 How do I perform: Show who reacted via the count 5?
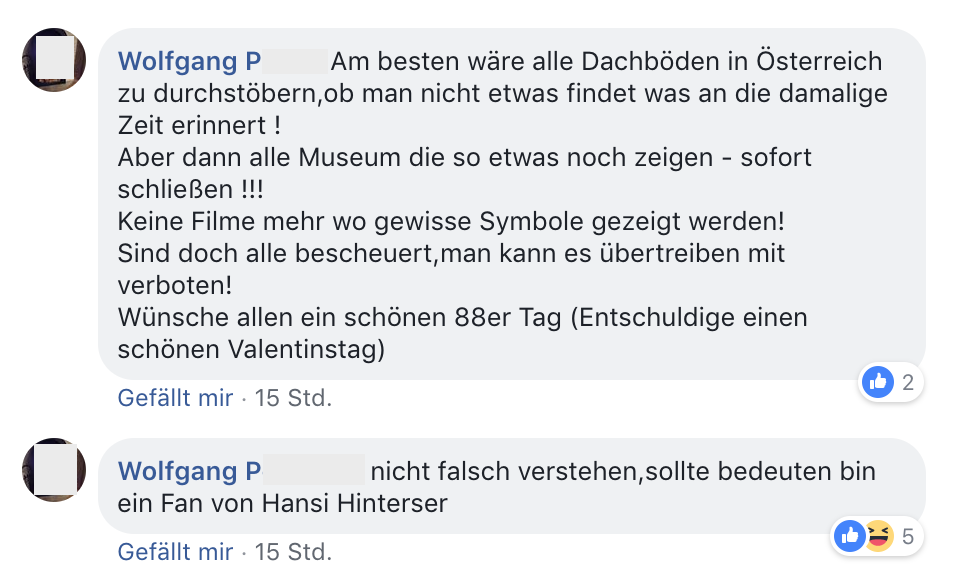pos(908,537)
